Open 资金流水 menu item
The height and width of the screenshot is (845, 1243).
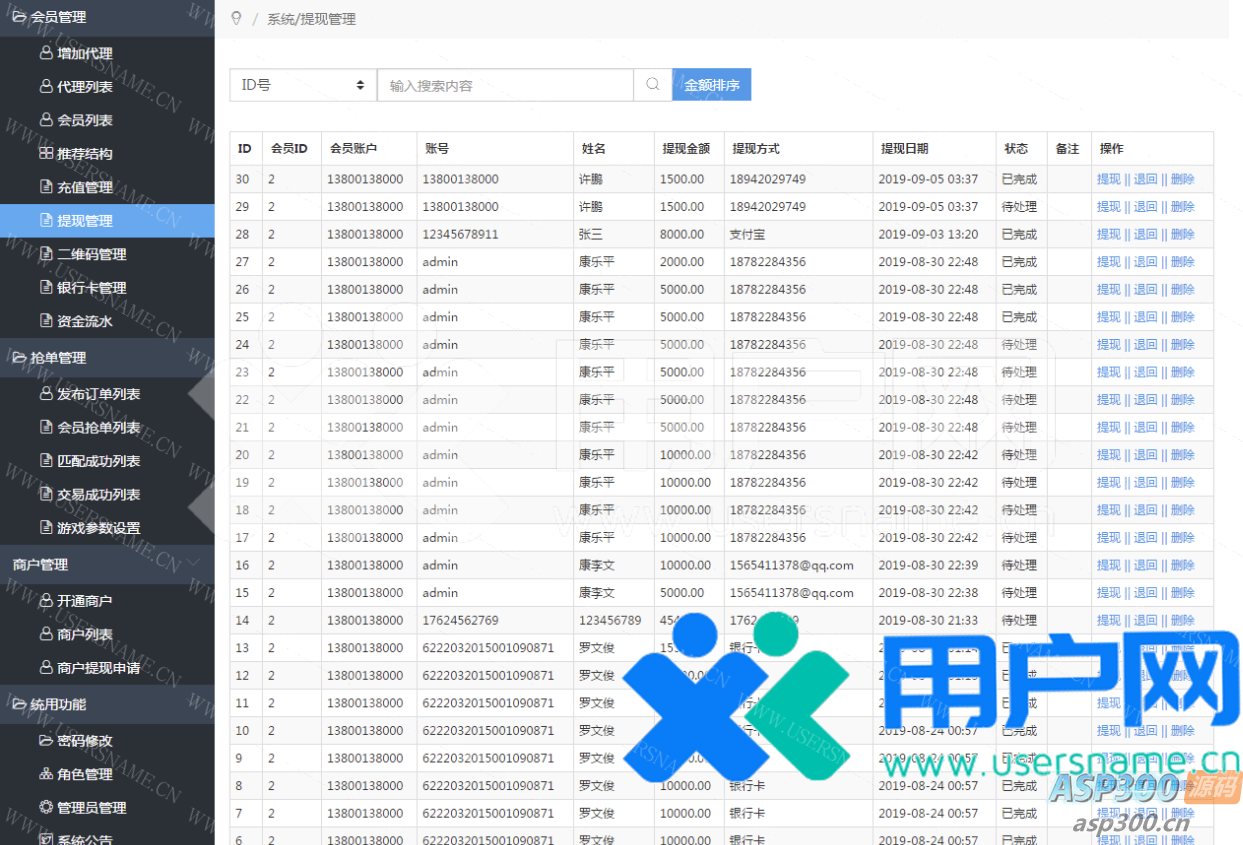107,321
